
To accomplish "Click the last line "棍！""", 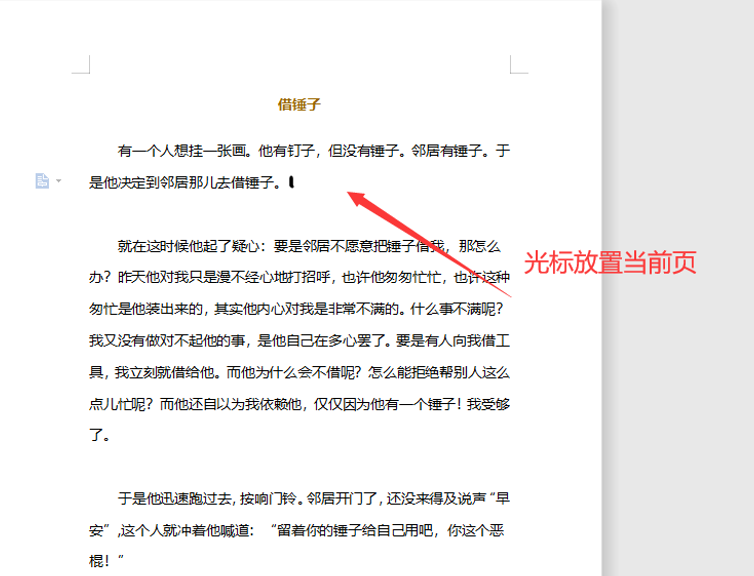I will (x=107, y=561).
